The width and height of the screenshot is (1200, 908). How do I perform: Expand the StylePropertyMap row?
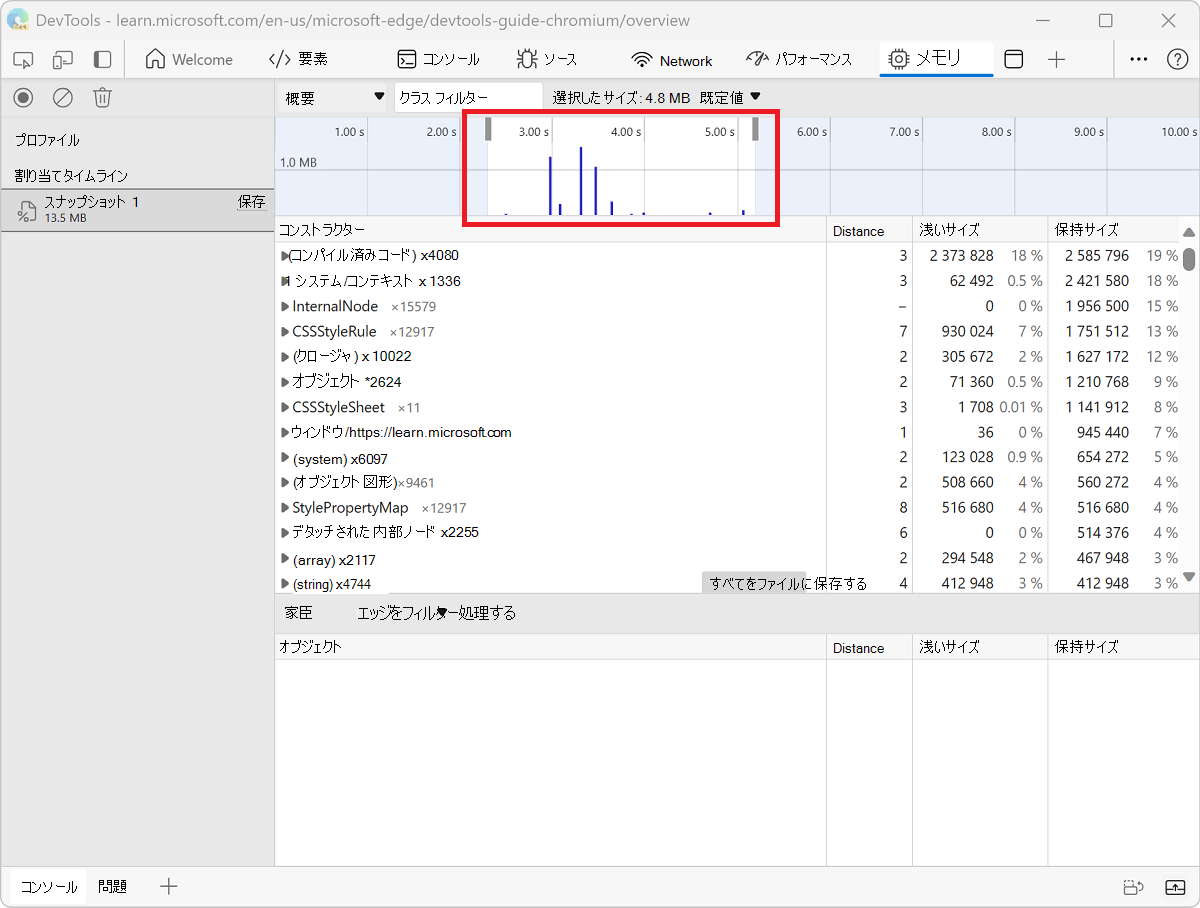(285, 508)
